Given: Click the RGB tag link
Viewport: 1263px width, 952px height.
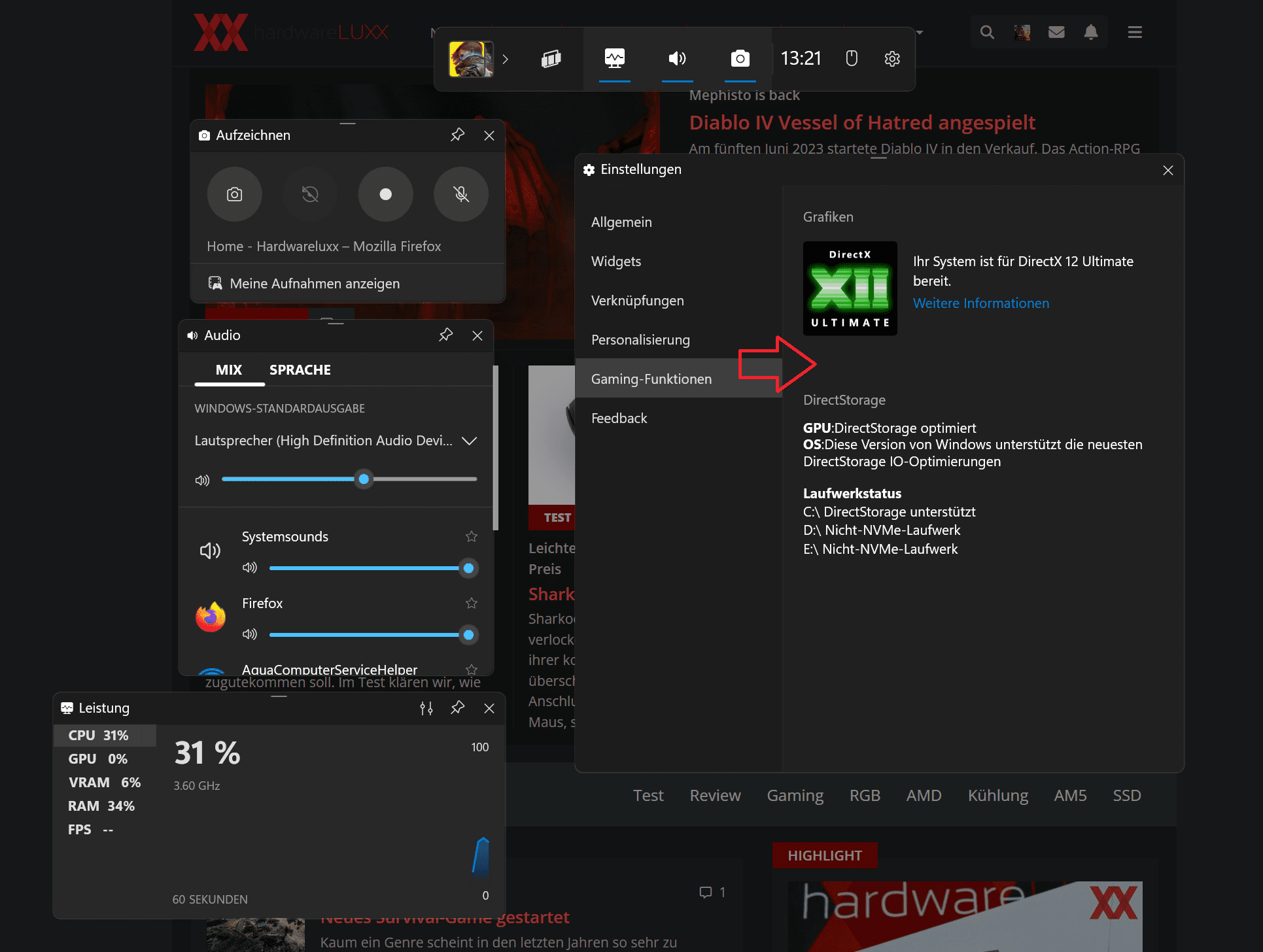Looking at the screenshot, I should coord(865,796).
